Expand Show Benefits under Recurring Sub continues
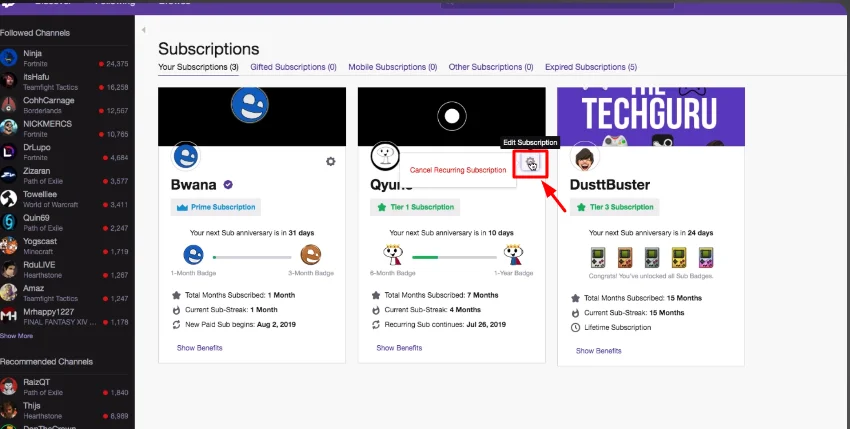This screenshot has width=850, height=429. pyautogui.click(x=399, y=348)
